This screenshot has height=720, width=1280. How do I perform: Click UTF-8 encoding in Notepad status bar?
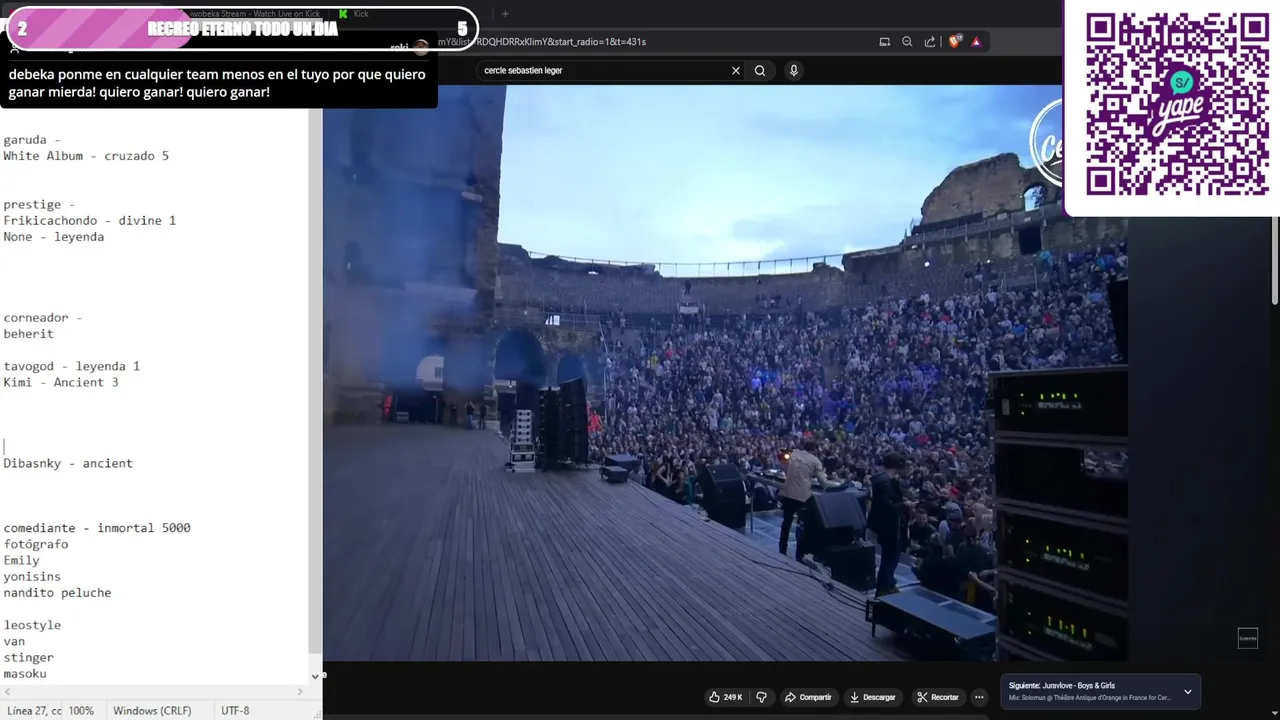[235, 710]
